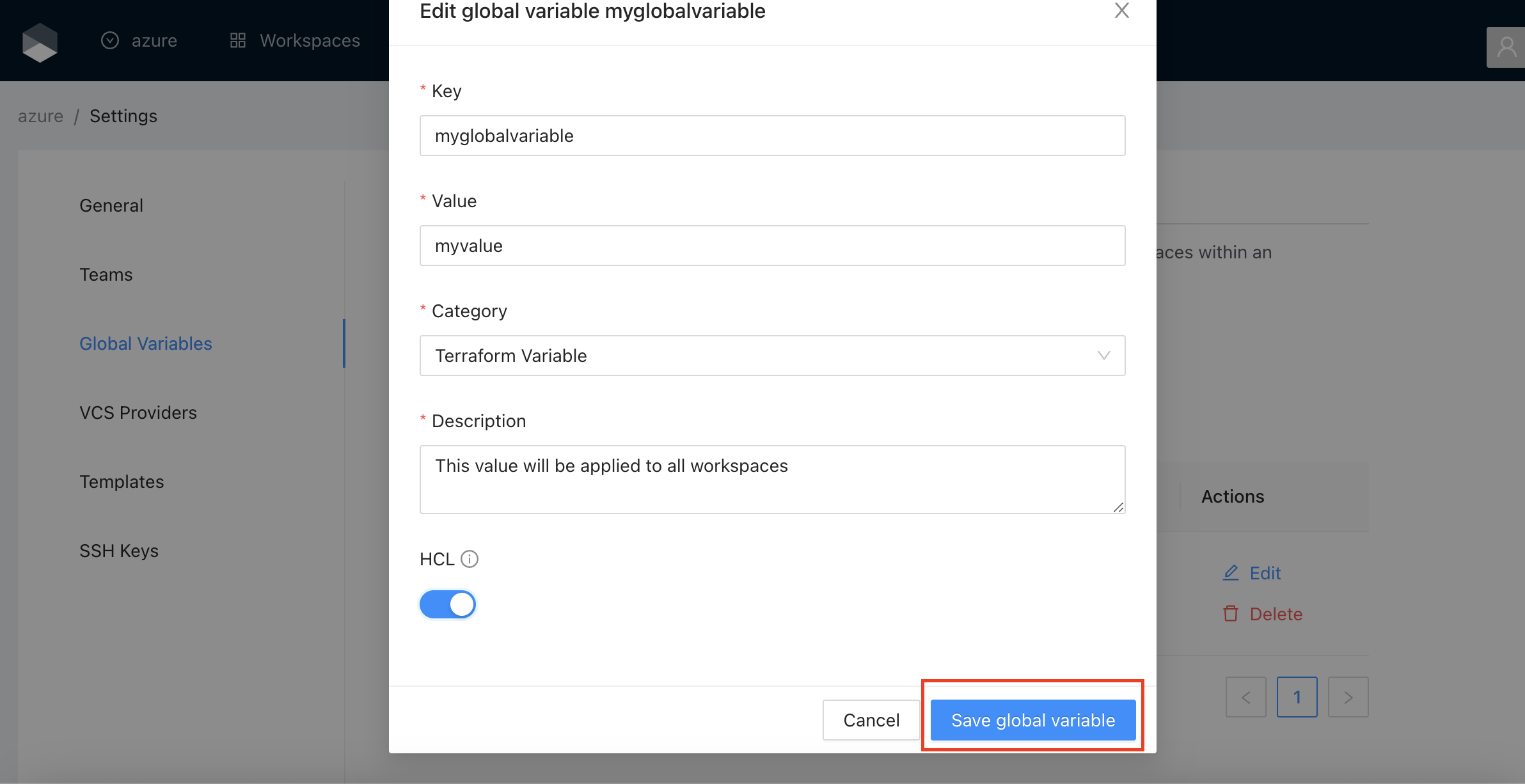Click the Description text area

pos(772,479)
